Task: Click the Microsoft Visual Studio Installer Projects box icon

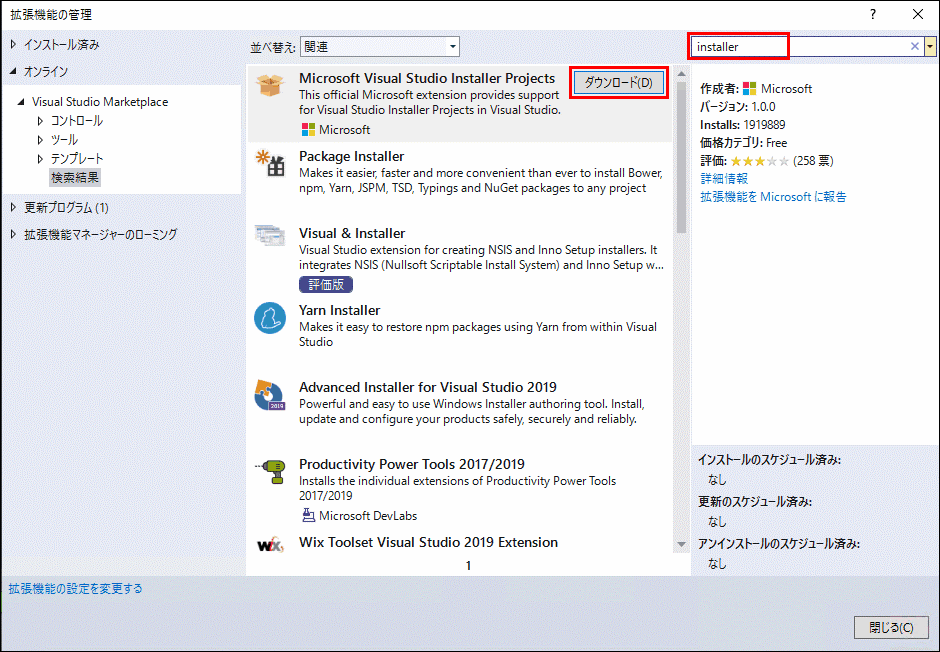Action: pyautogui.click(x=270, y=84)
